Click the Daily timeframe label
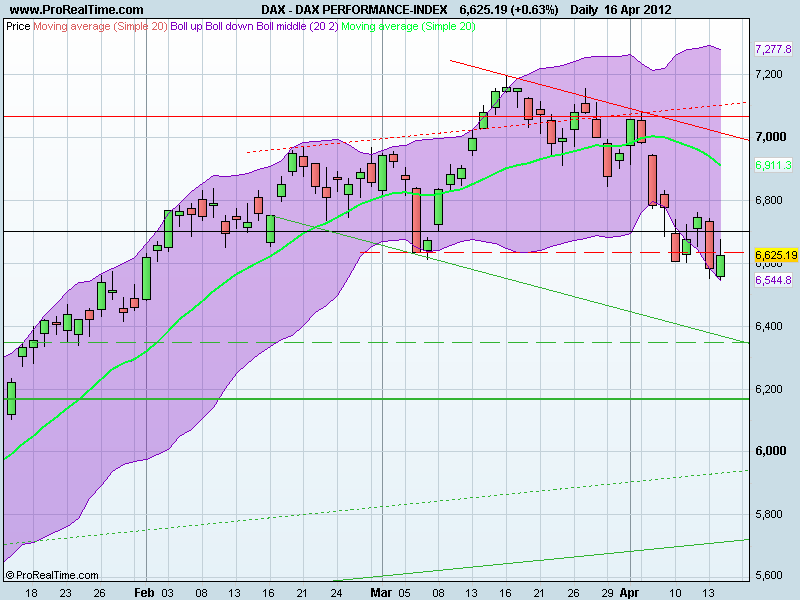This screenshot has height=600, width=800. pyautogui.click(x=584, y=10)
